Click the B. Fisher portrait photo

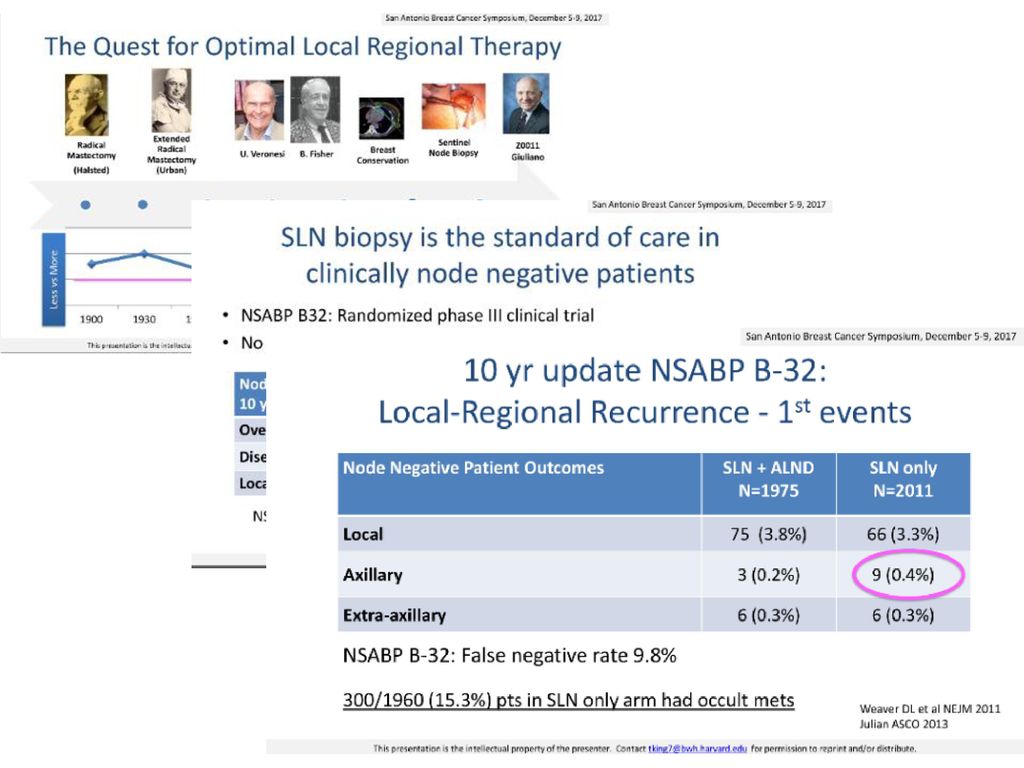click(315, 110)
